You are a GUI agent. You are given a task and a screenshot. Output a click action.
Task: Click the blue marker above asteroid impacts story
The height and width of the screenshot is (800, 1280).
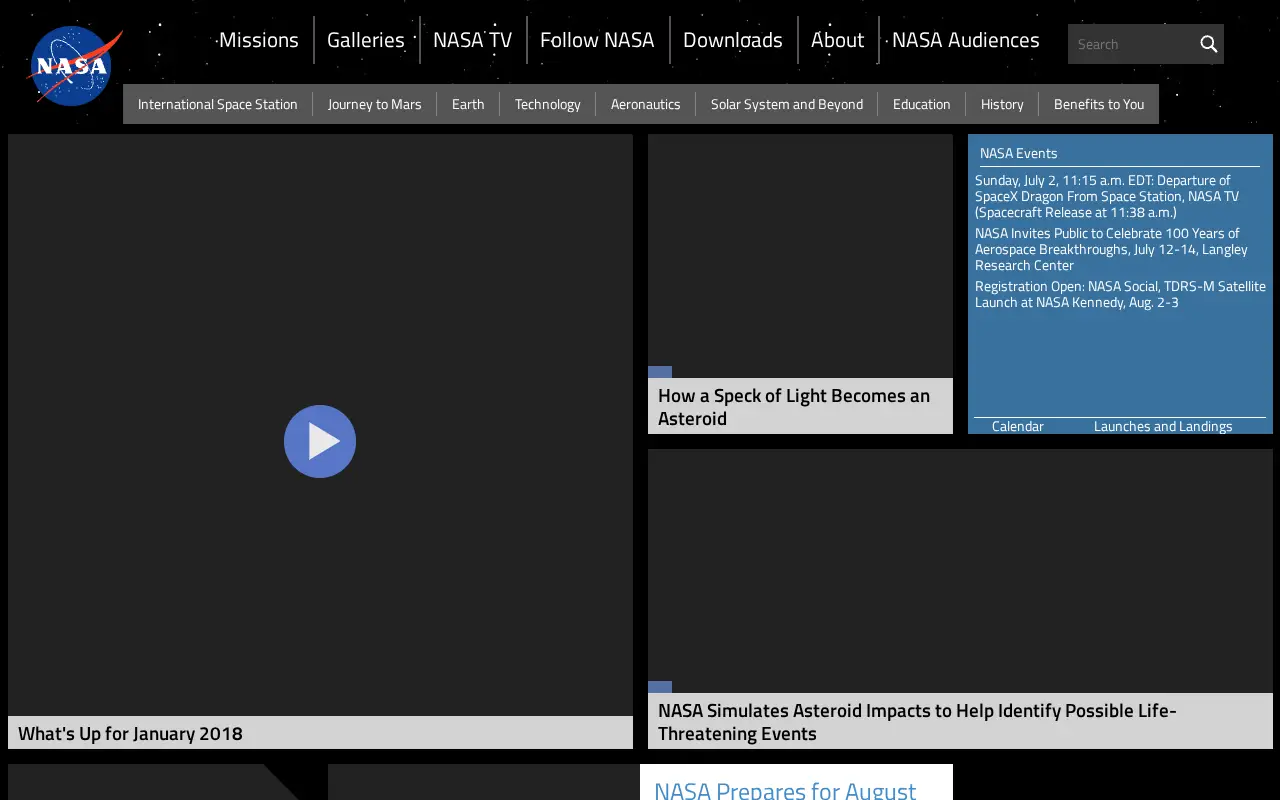660,687
